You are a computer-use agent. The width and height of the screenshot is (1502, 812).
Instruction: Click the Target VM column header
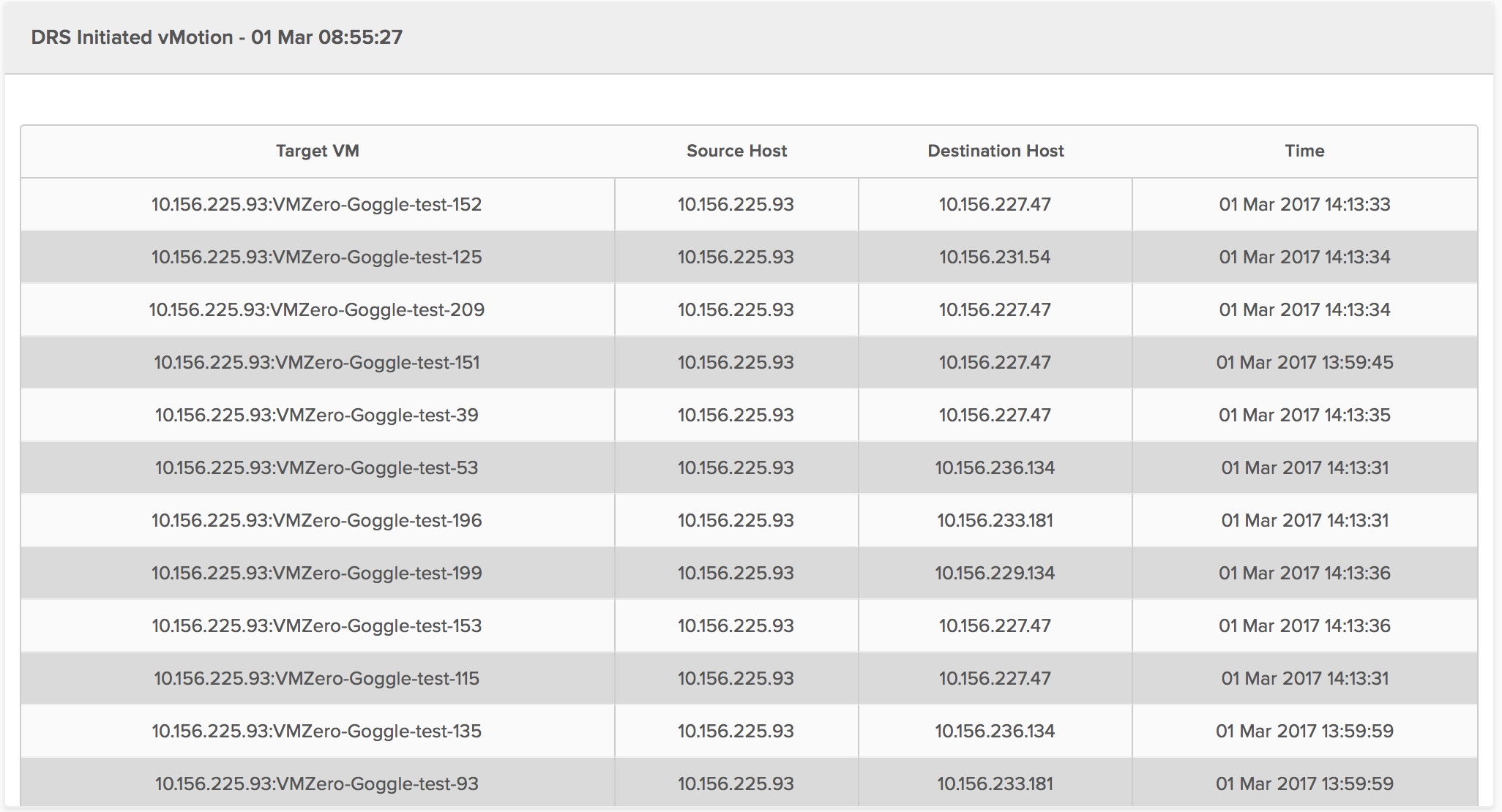pyautogui.click(x=317, y=151)
